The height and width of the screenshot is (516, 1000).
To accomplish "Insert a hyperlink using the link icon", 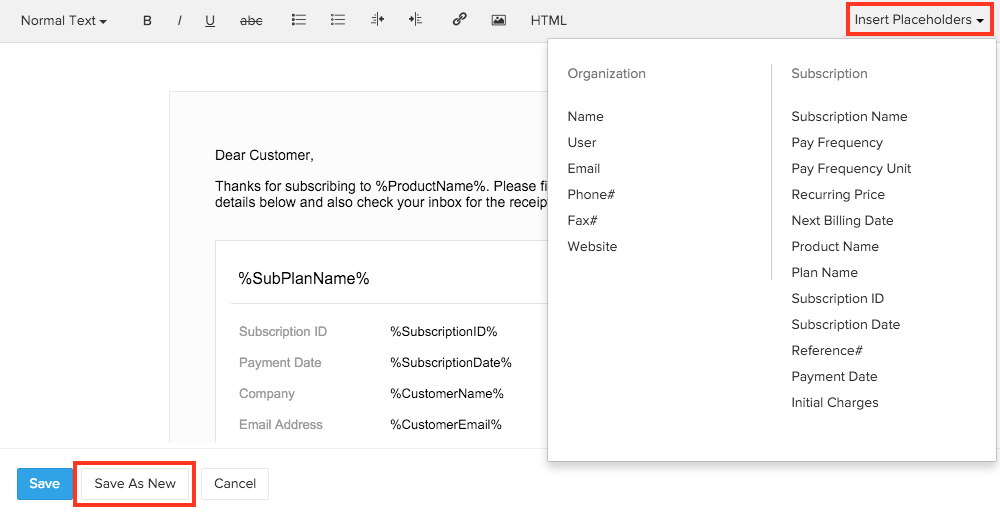I will pyautogui.click(x=459, y=20).
